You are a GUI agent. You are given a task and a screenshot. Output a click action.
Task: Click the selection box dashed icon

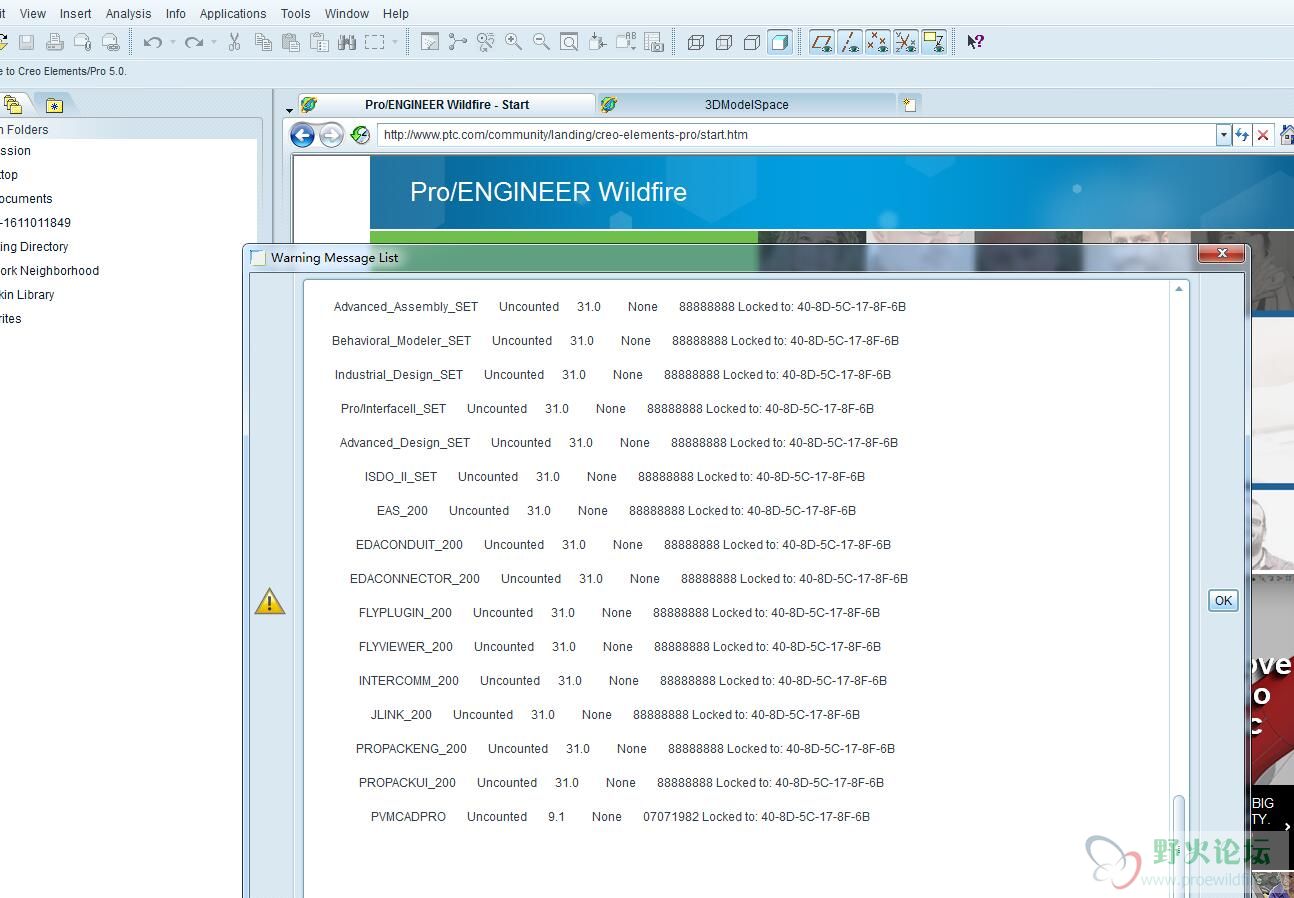coord(375,42)
